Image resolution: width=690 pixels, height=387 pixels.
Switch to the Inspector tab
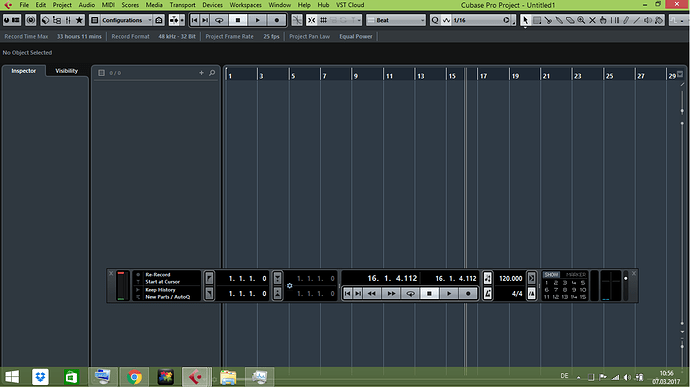[24, 70]
